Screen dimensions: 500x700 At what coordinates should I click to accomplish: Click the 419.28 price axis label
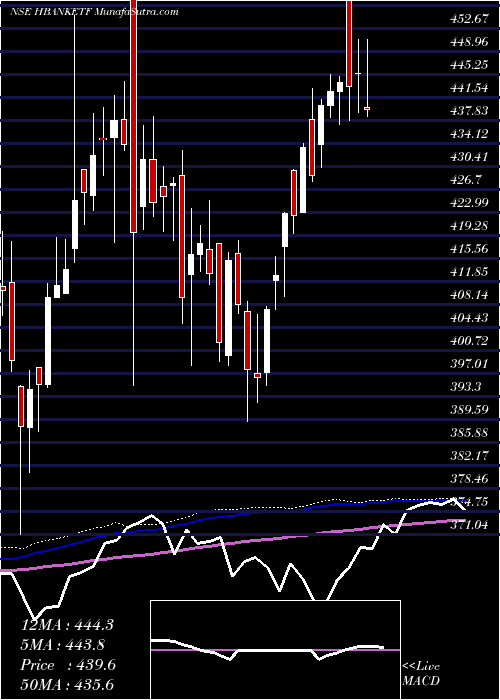(x=468, y=226)
